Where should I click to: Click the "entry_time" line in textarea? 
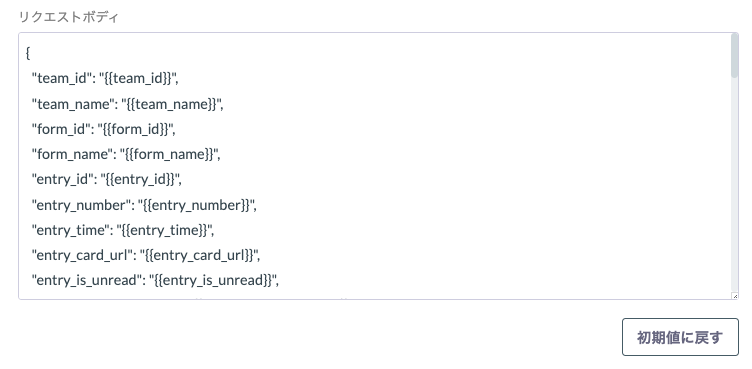(123, 230)
